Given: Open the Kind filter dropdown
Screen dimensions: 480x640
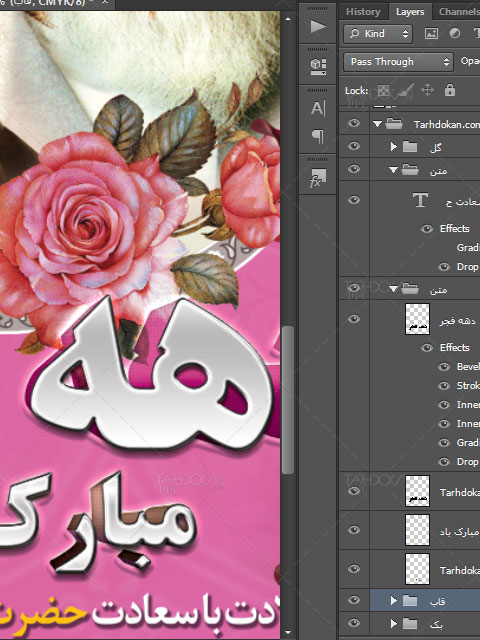Looking at the screenshot, I should 378,33.
